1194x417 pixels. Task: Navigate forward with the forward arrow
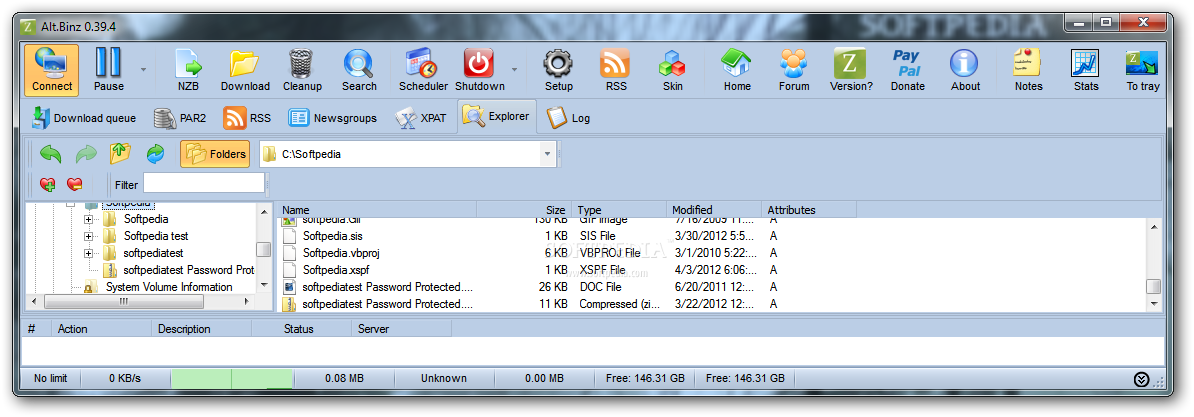[86, 154]
